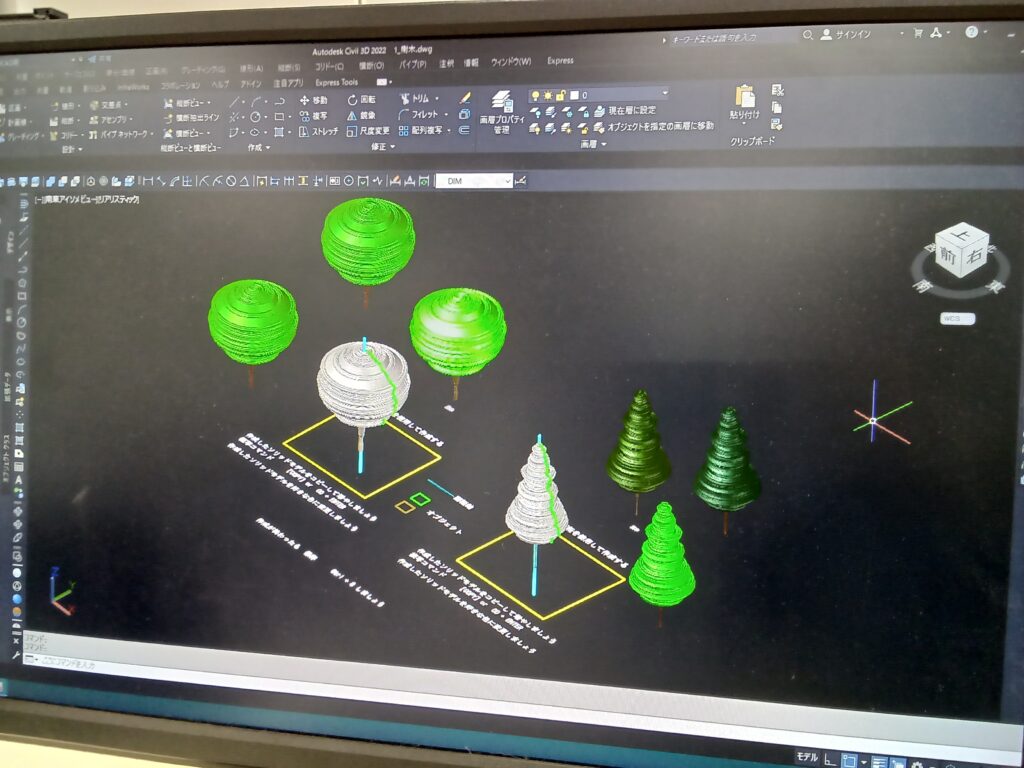Toggle the layer padlock lock icon
The height and width of the screenshot is (768, 1024).
click(560, 95)
